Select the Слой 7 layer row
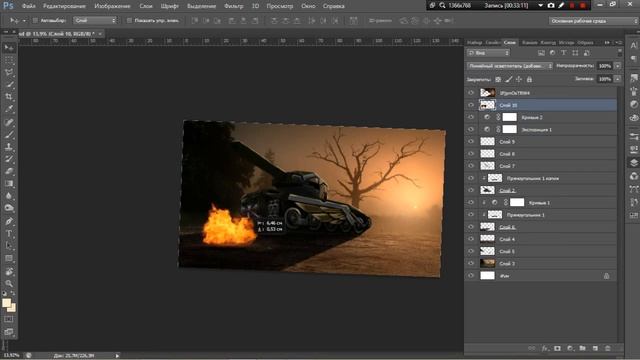640x360 pixels. pyautogui.click(x=541, y=166)
